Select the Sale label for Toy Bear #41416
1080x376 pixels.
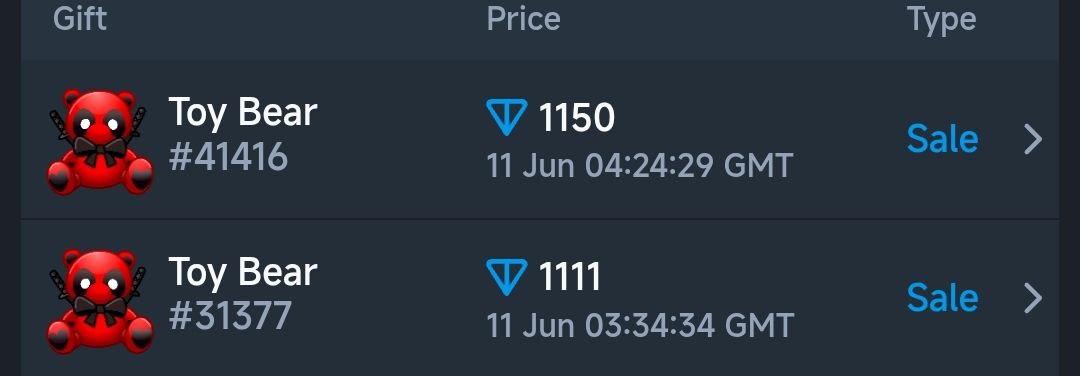point(942,140)
